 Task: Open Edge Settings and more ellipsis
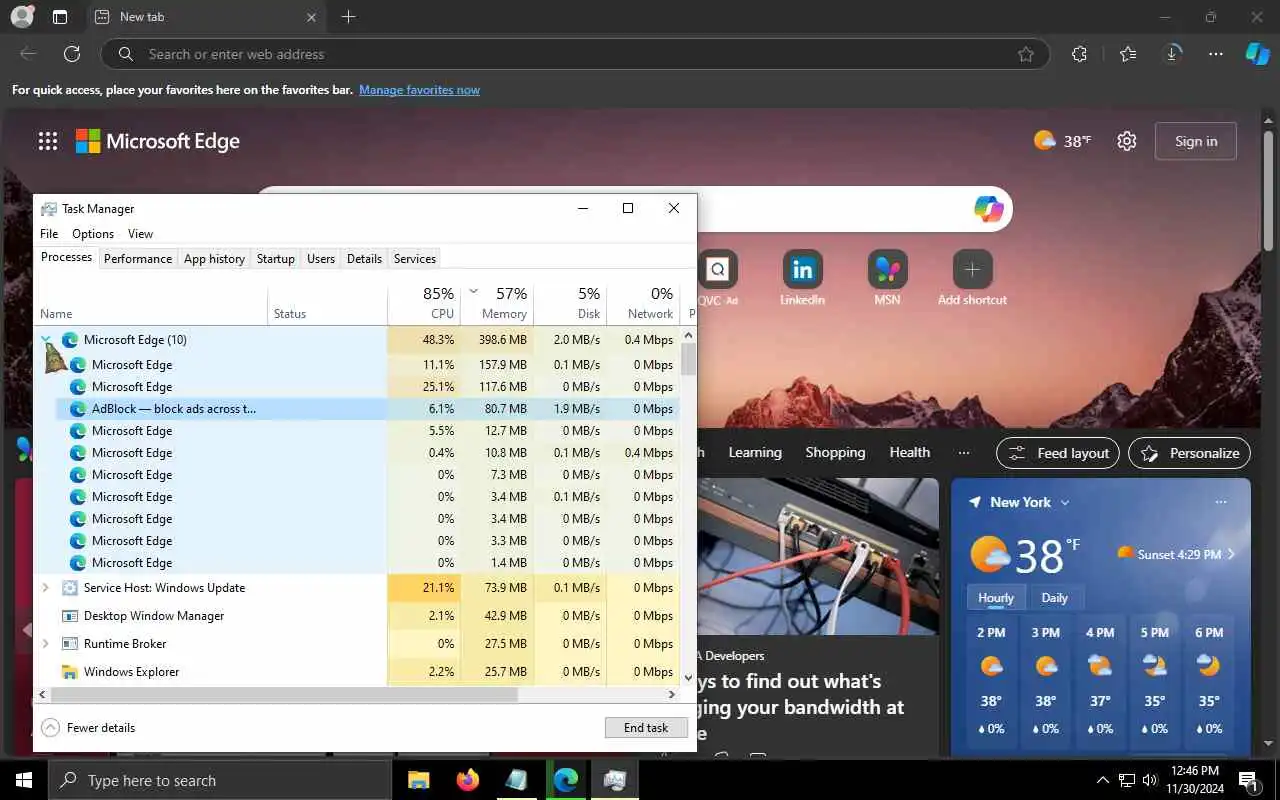1216,54
